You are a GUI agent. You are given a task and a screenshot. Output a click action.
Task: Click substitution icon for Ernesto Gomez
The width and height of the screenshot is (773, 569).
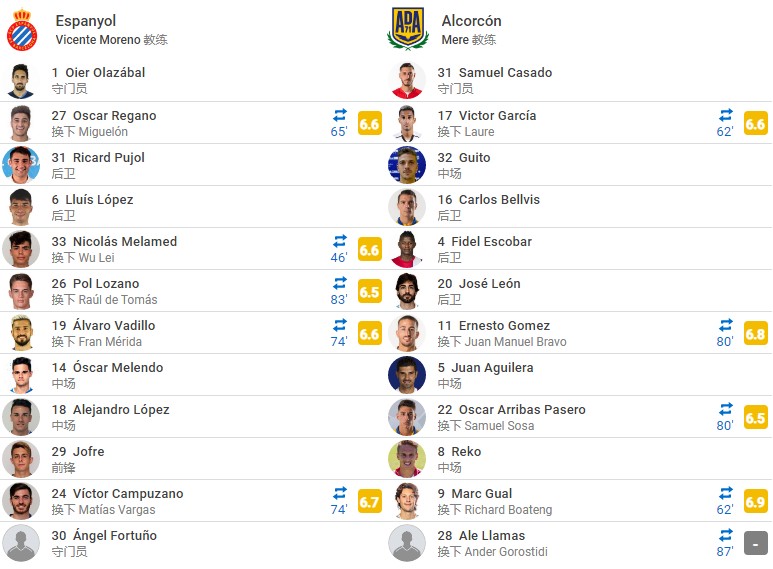[726, 325]
